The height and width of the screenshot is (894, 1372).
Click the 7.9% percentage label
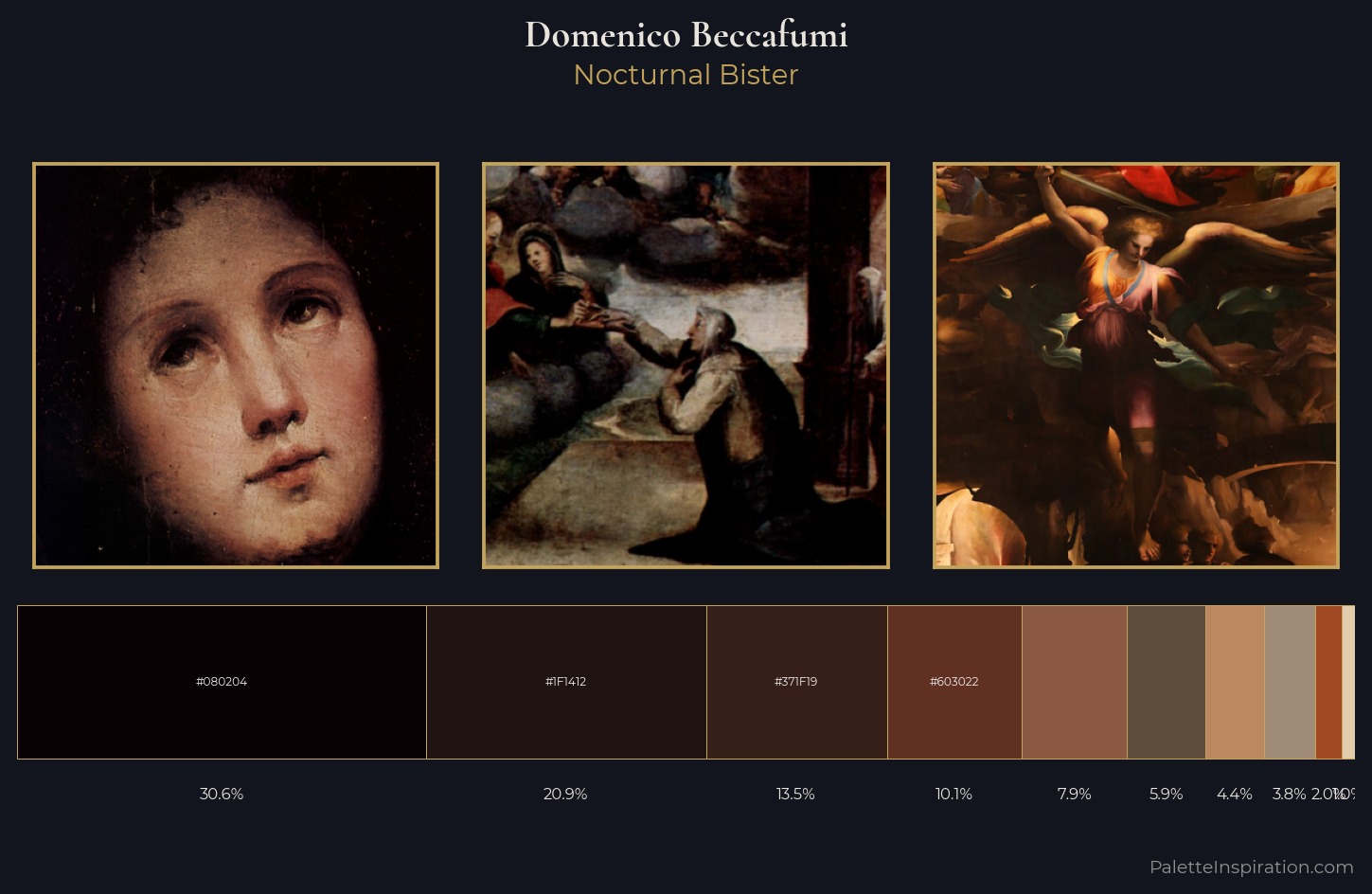[x=1075, y=794]
